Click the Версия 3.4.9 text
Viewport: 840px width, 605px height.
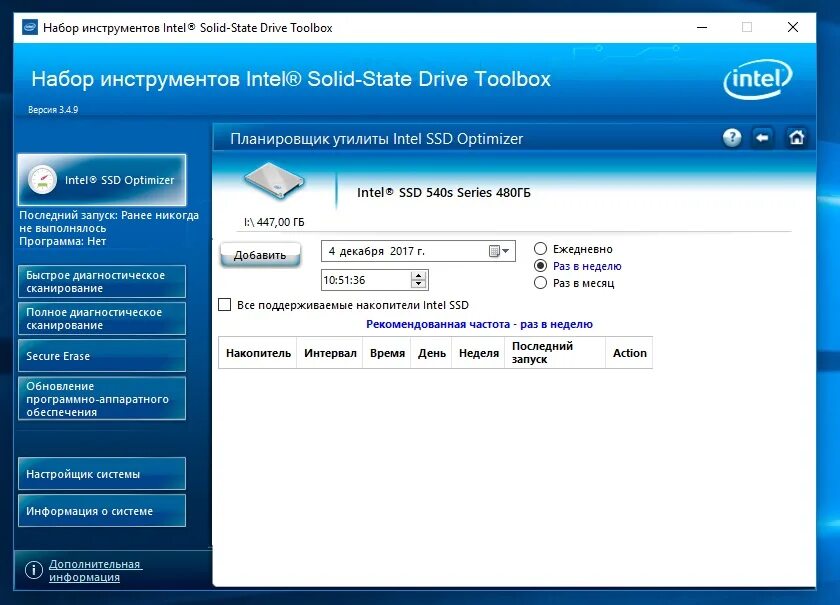[53, 109]
